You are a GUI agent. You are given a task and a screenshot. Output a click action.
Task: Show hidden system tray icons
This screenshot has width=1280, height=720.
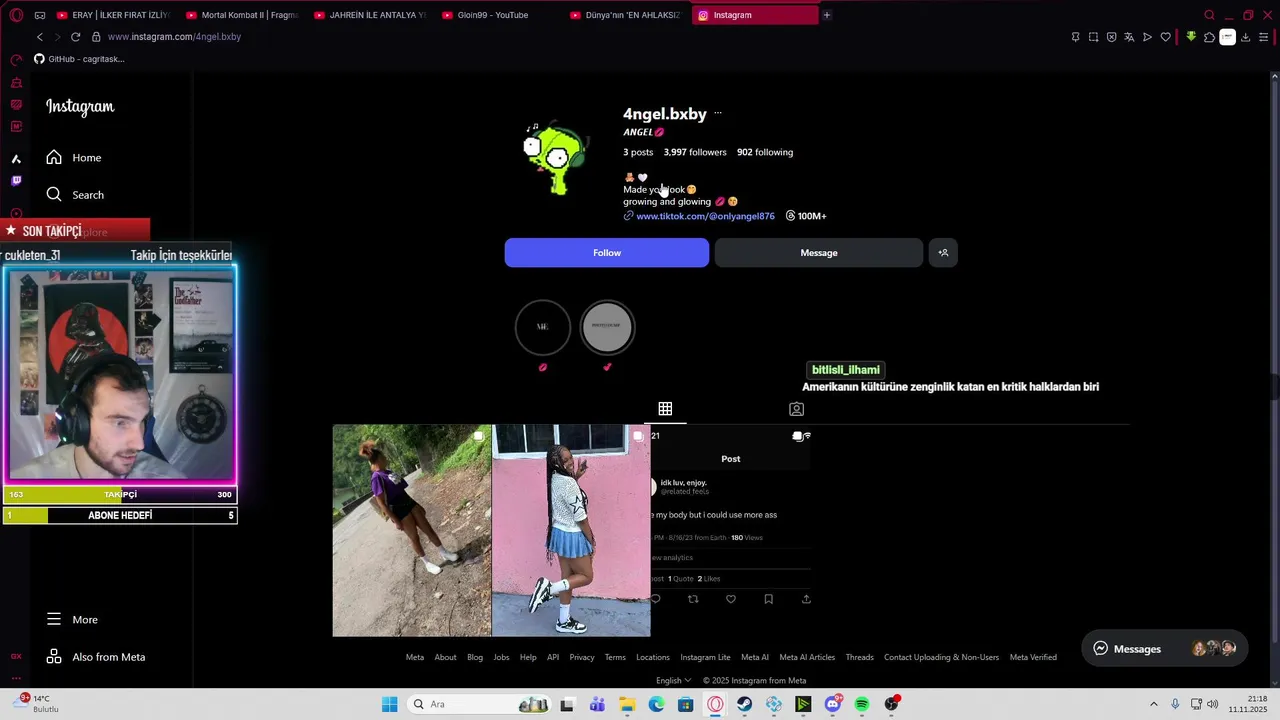pos(1153,705)
